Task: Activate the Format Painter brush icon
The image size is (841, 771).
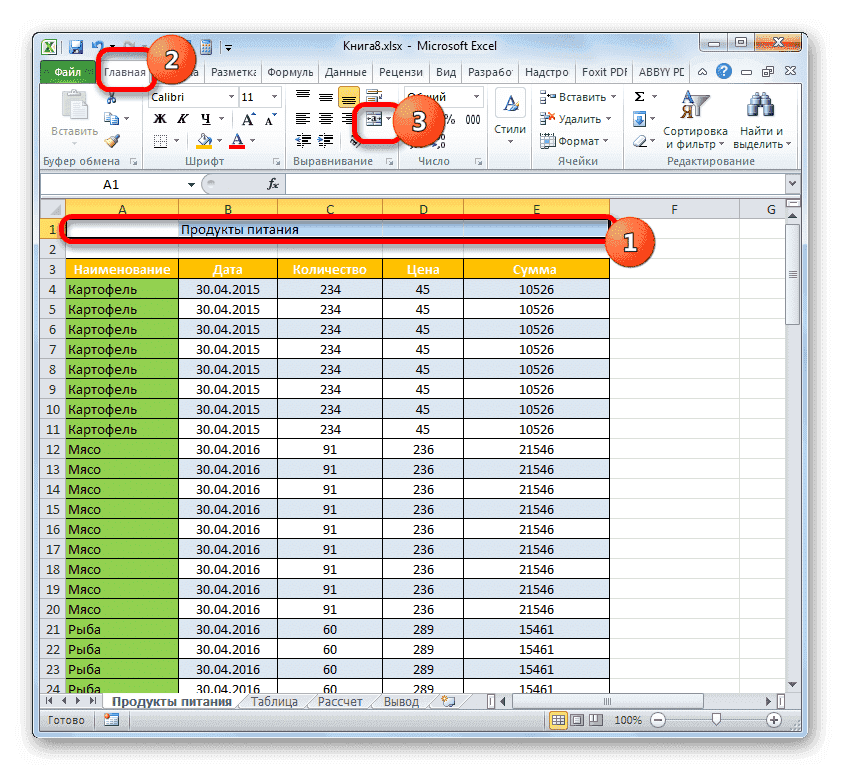Action: coord(111,142)
